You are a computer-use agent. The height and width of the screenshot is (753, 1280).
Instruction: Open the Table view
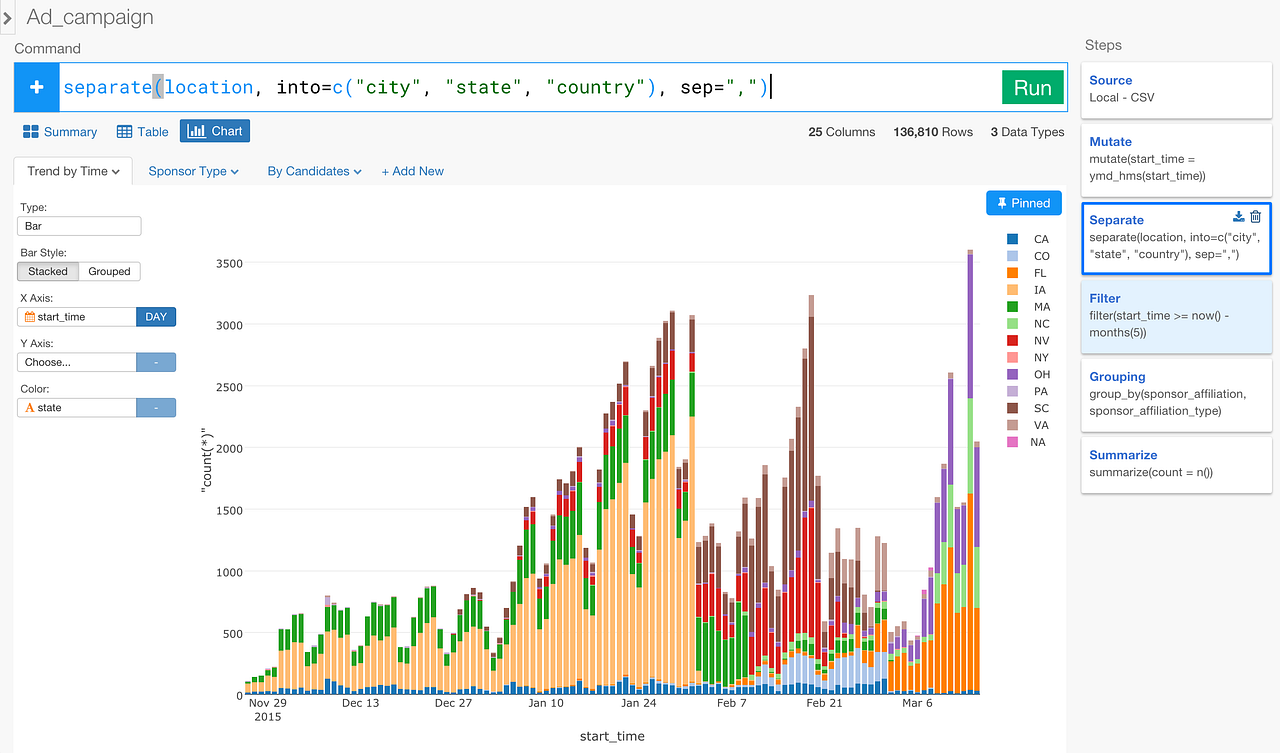[143, 131]
